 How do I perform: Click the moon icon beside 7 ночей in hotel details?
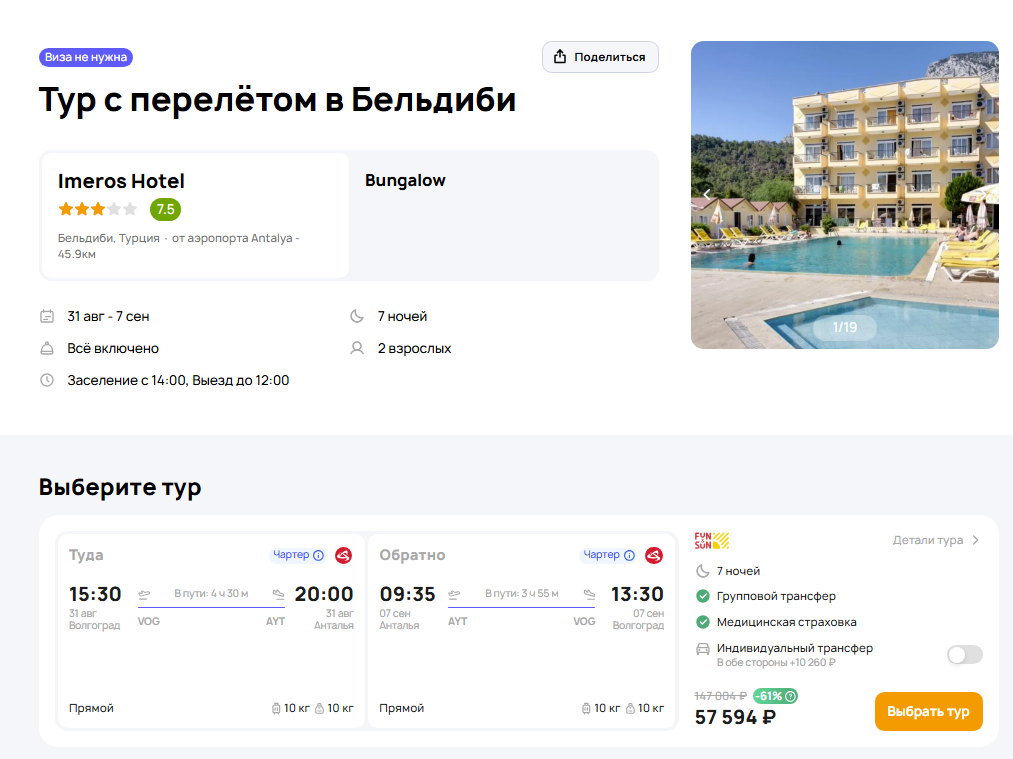coord(357,317)
